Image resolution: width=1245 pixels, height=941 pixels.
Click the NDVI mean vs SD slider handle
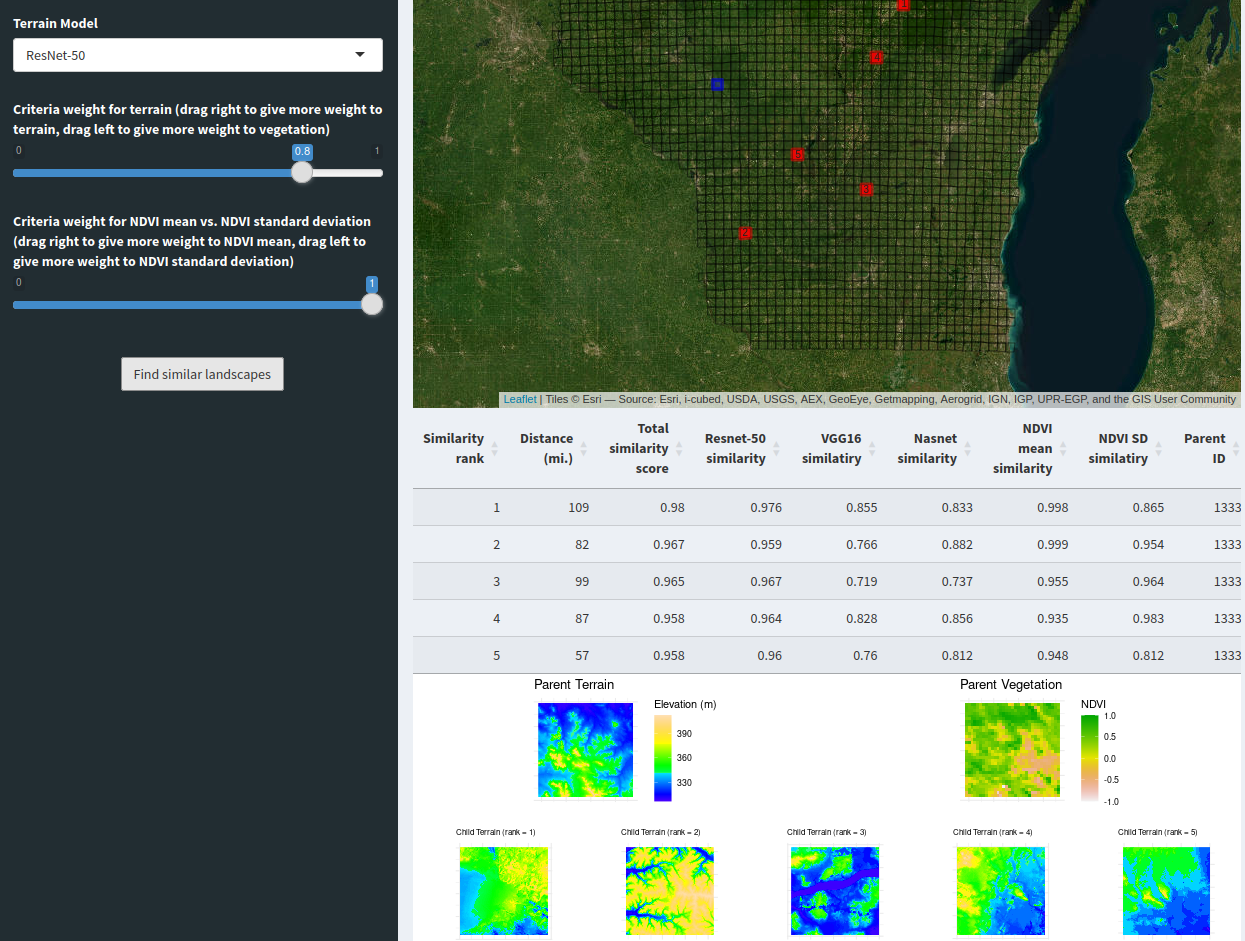click(372, 304)
